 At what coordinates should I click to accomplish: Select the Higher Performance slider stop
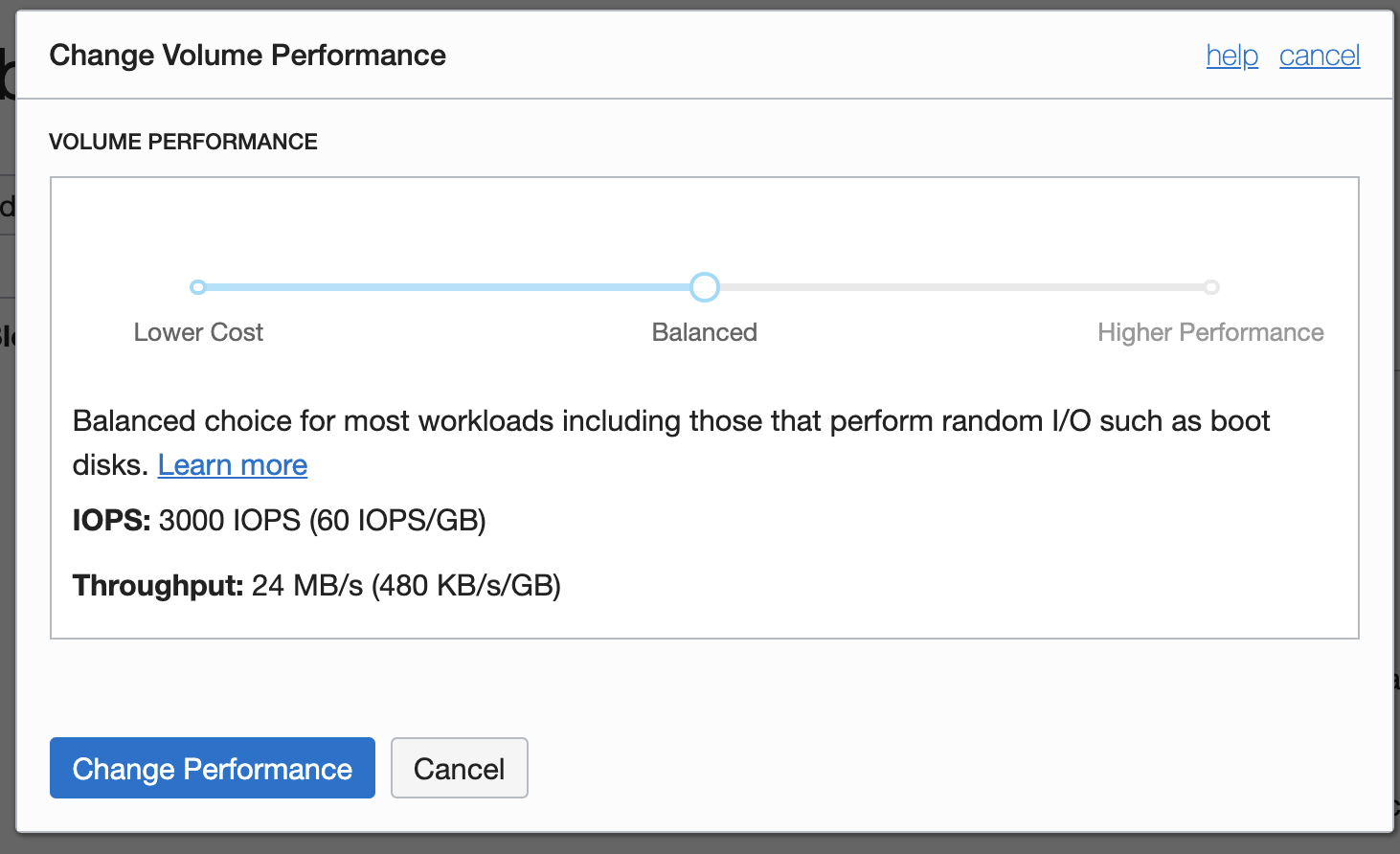[x=1211, y=287]
